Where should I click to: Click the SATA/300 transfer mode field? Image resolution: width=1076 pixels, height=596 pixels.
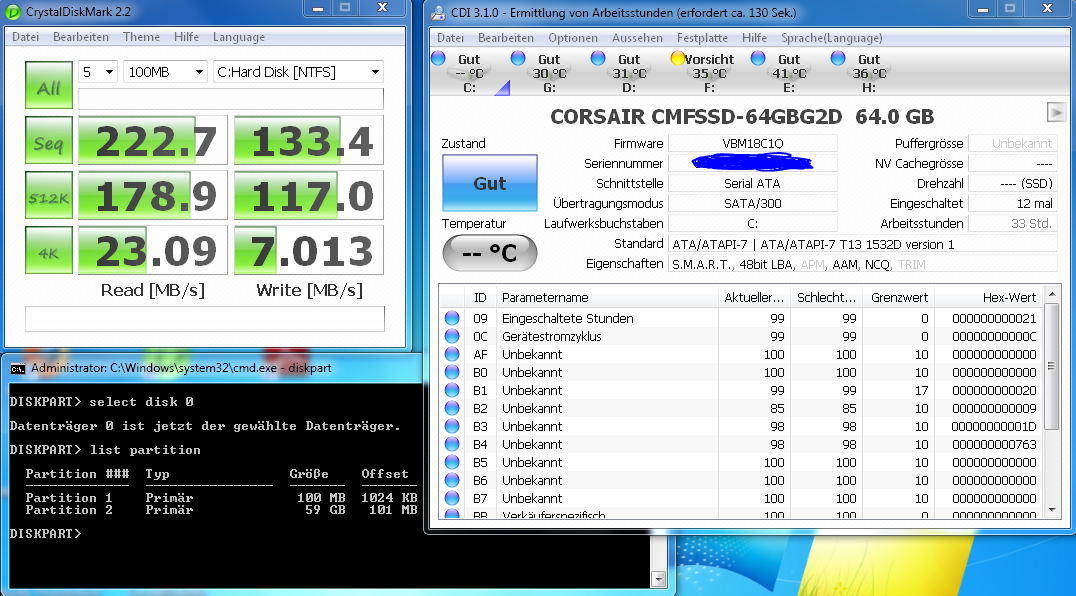coord(752,203)
